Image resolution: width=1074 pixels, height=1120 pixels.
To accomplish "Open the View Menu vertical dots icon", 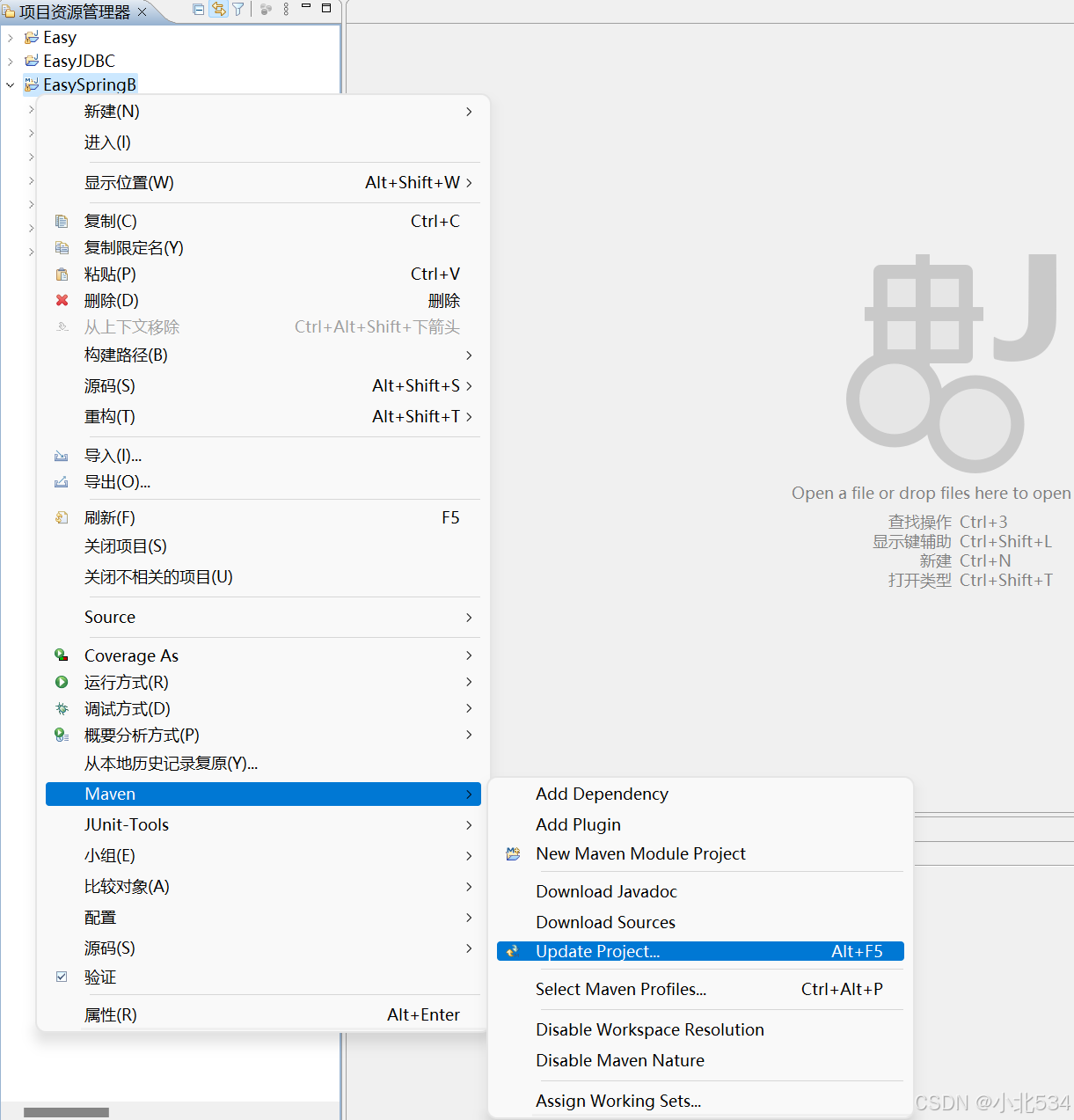I will (286, 10).
